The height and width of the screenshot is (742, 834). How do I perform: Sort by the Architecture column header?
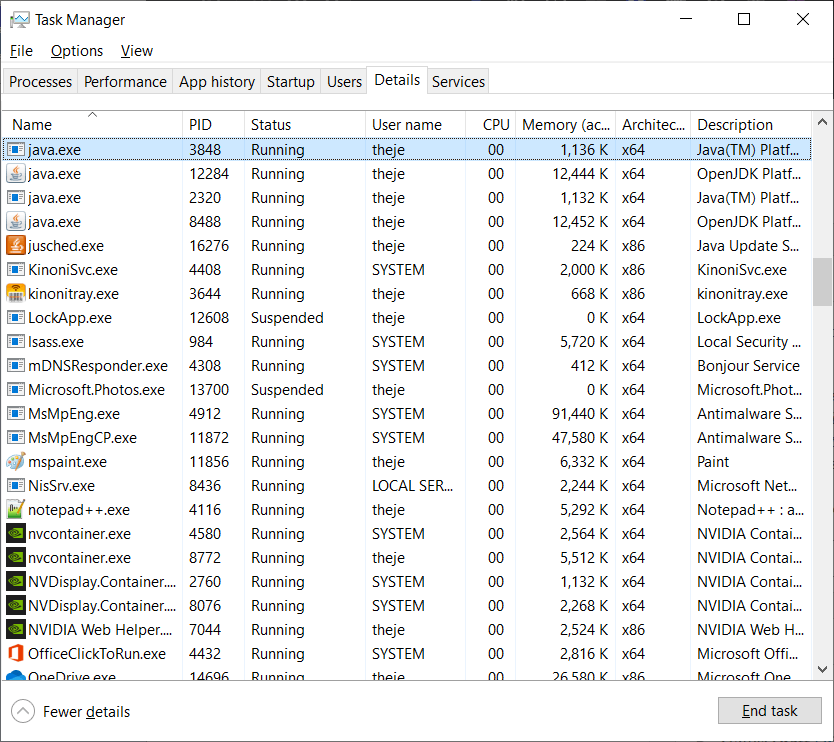(x=653, y=124)
